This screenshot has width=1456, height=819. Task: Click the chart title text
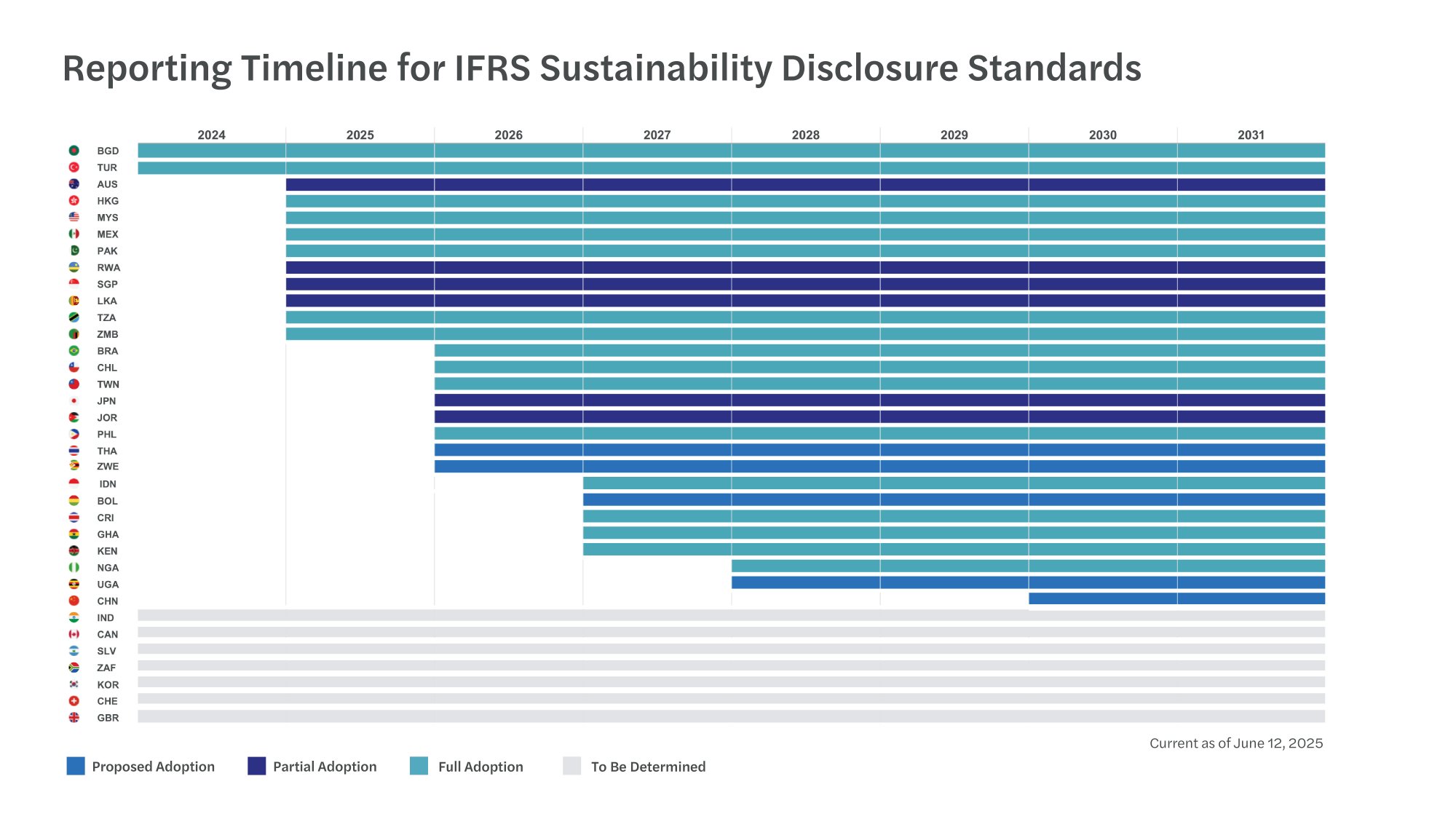[601, 68]
